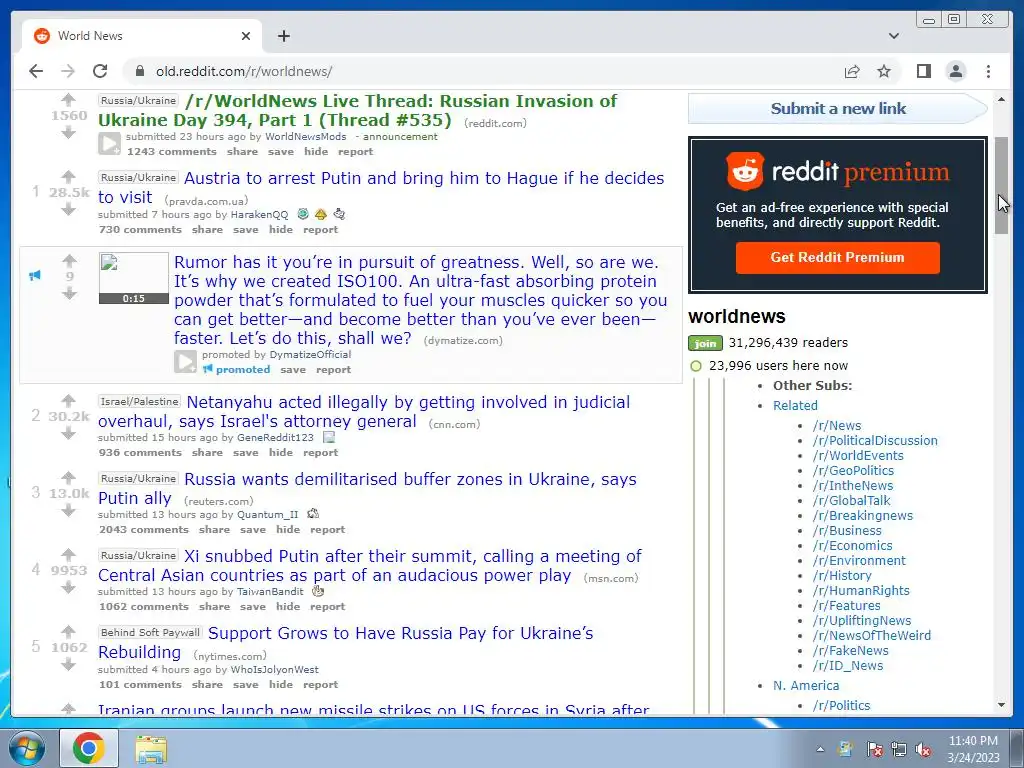Bookmark this page with the star icon
Screen dimensions: 1024x768
(x=884, y=71)
